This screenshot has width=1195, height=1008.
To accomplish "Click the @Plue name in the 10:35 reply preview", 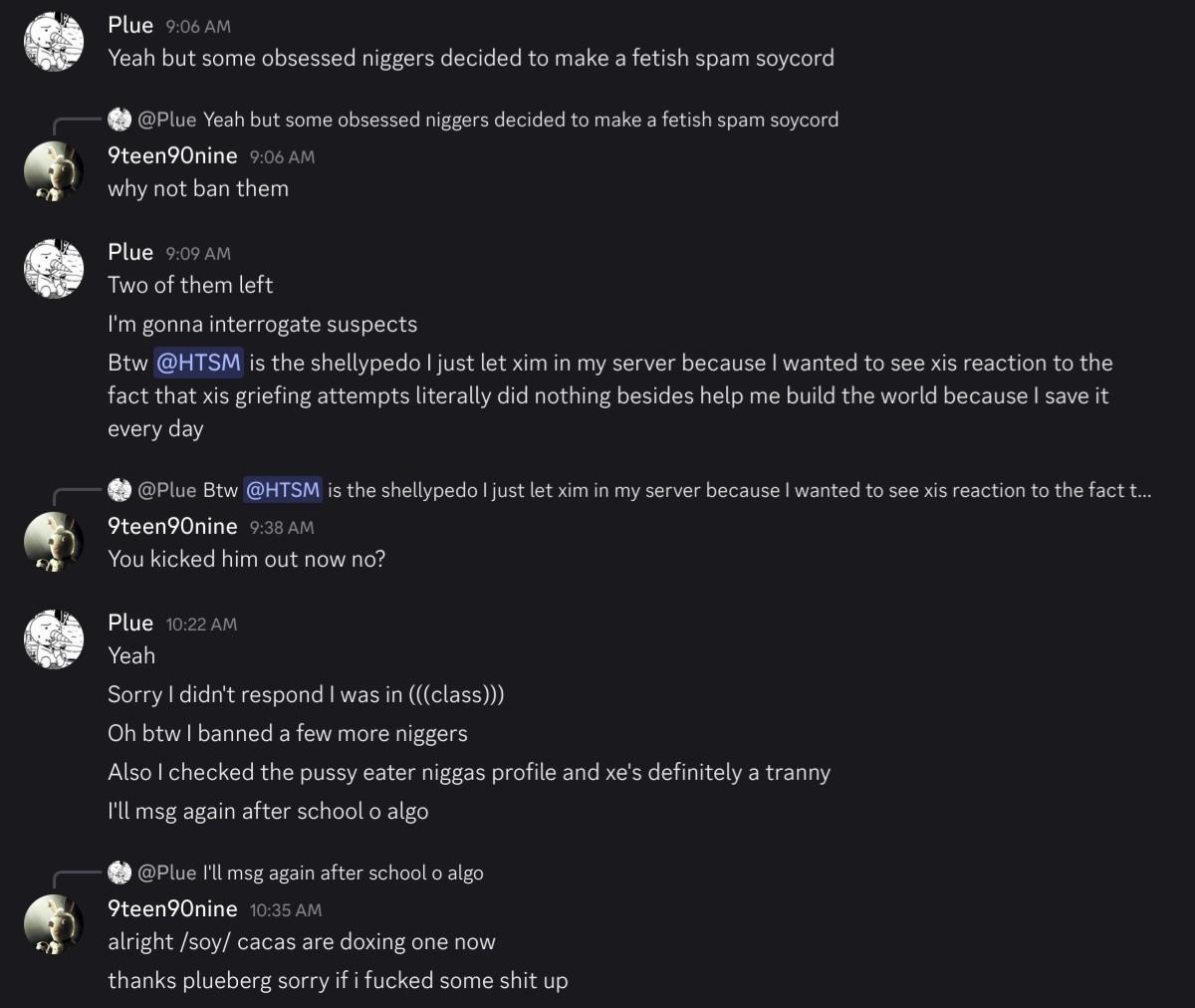I will tap(167, 873).
